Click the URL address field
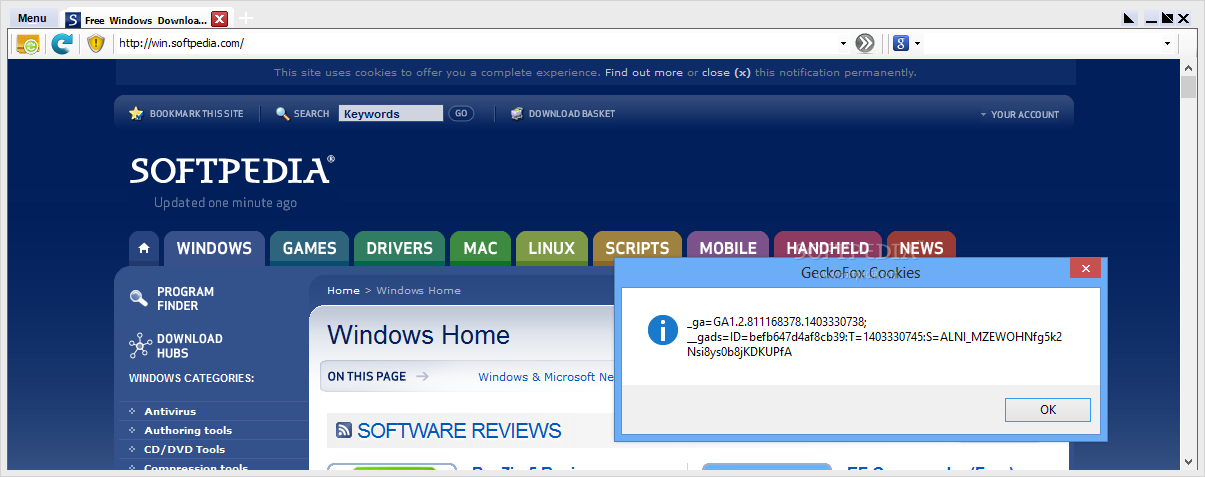The image size is (1205, 477). click(x=476, y=43)
